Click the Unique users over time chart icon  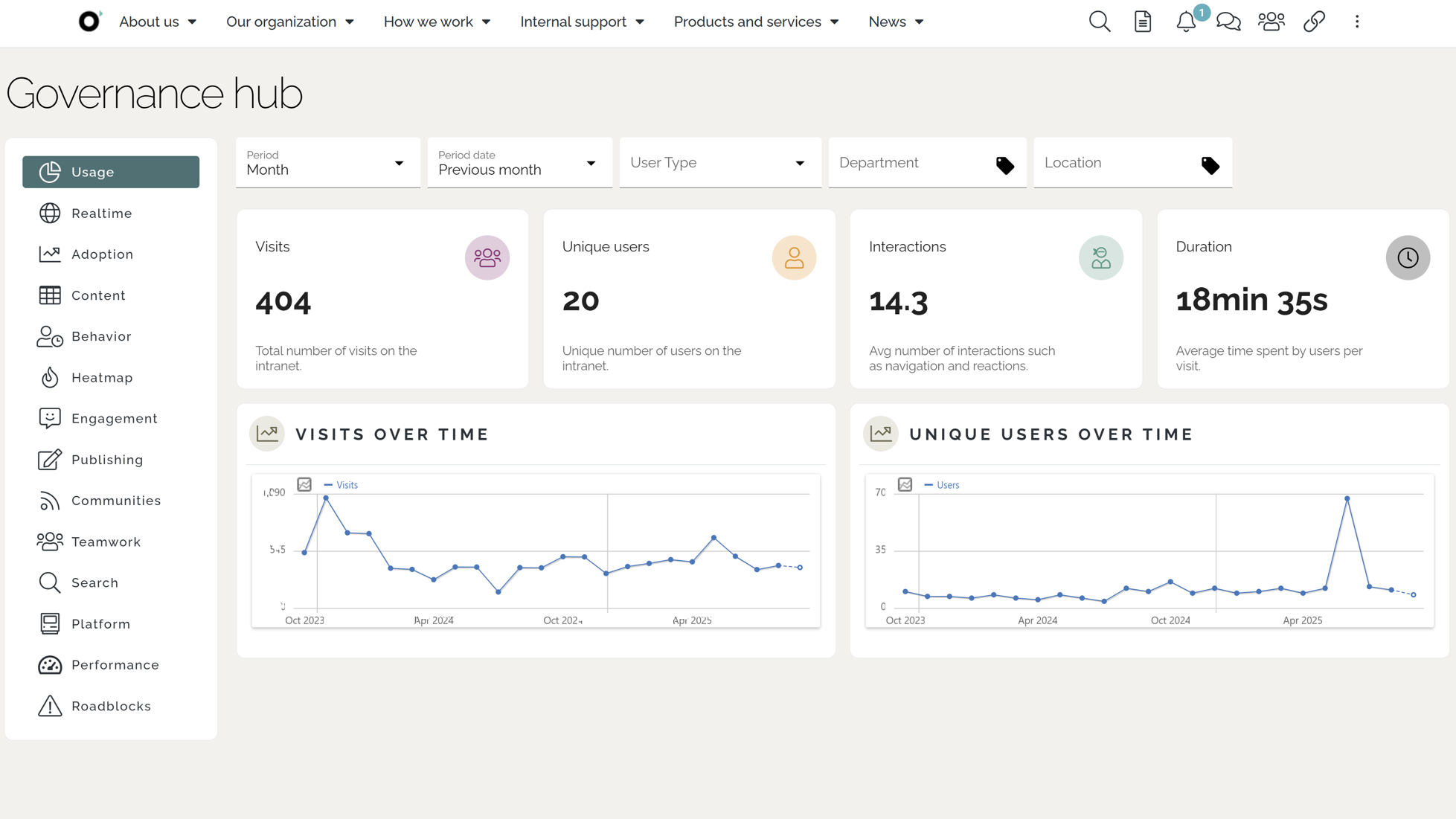click(881, 434)
